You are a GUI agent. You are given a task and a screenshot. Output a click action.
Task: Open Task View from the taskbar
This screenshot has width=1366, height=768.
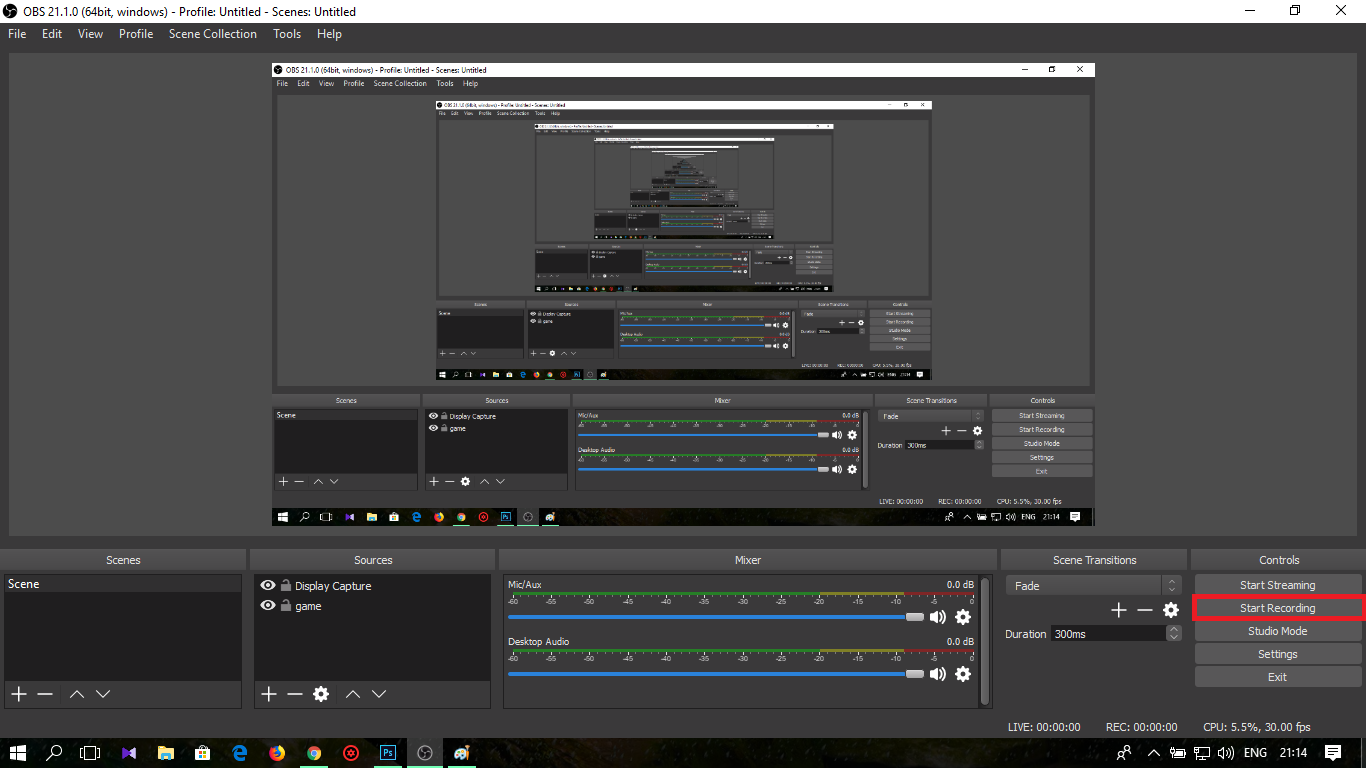91,753
